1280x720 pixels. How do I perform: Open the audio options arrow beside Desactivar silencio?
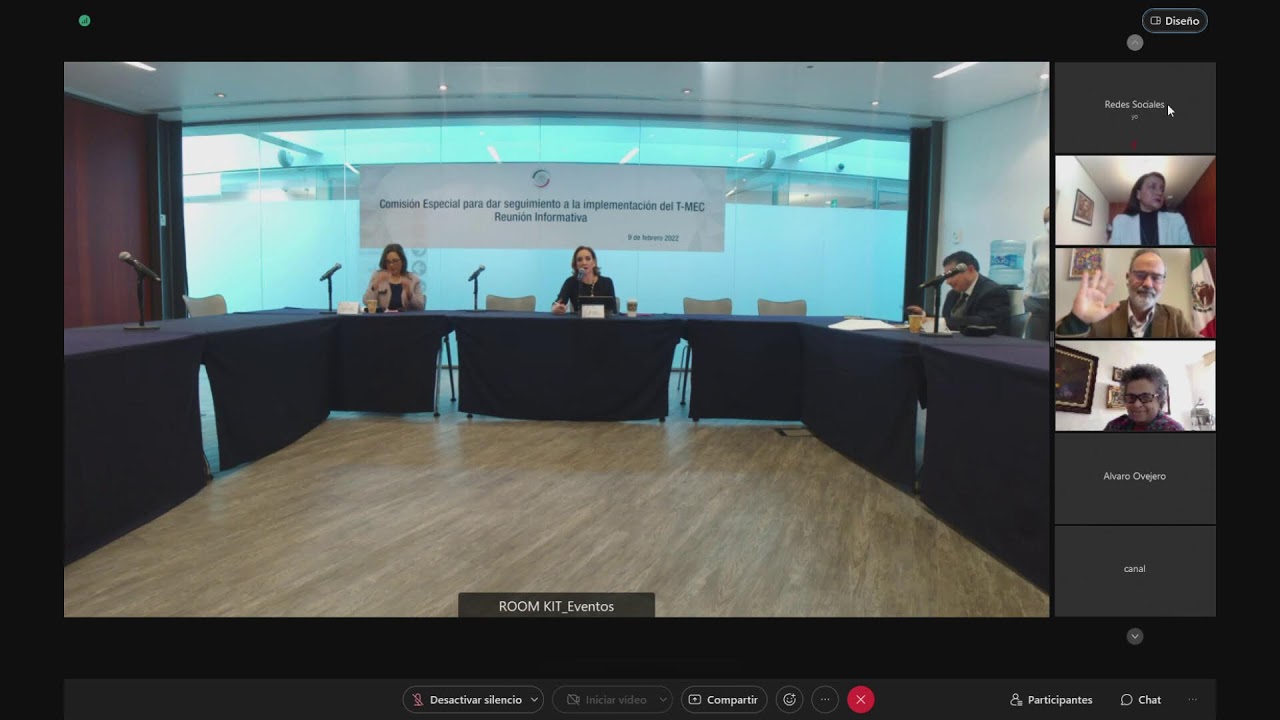535,700
